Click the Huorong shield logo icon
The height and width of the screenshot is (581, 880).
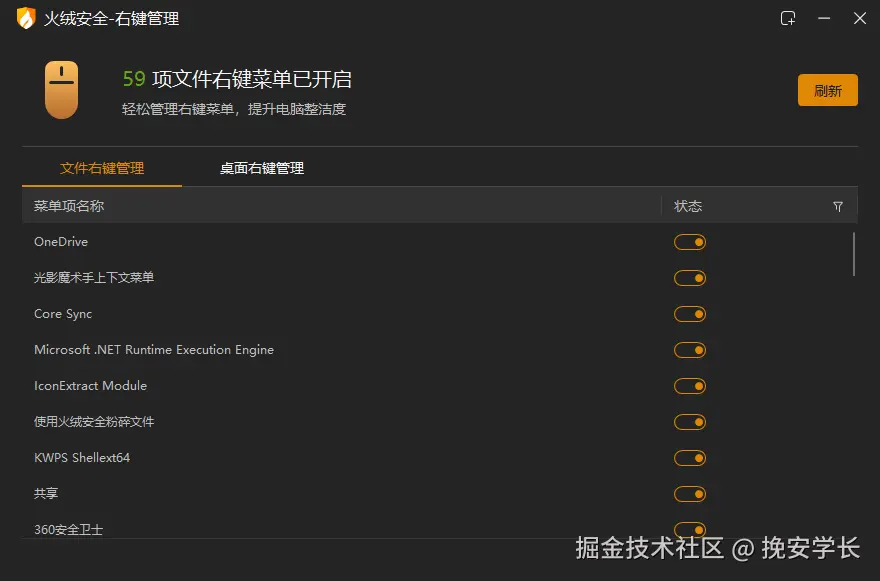[26, 18]
